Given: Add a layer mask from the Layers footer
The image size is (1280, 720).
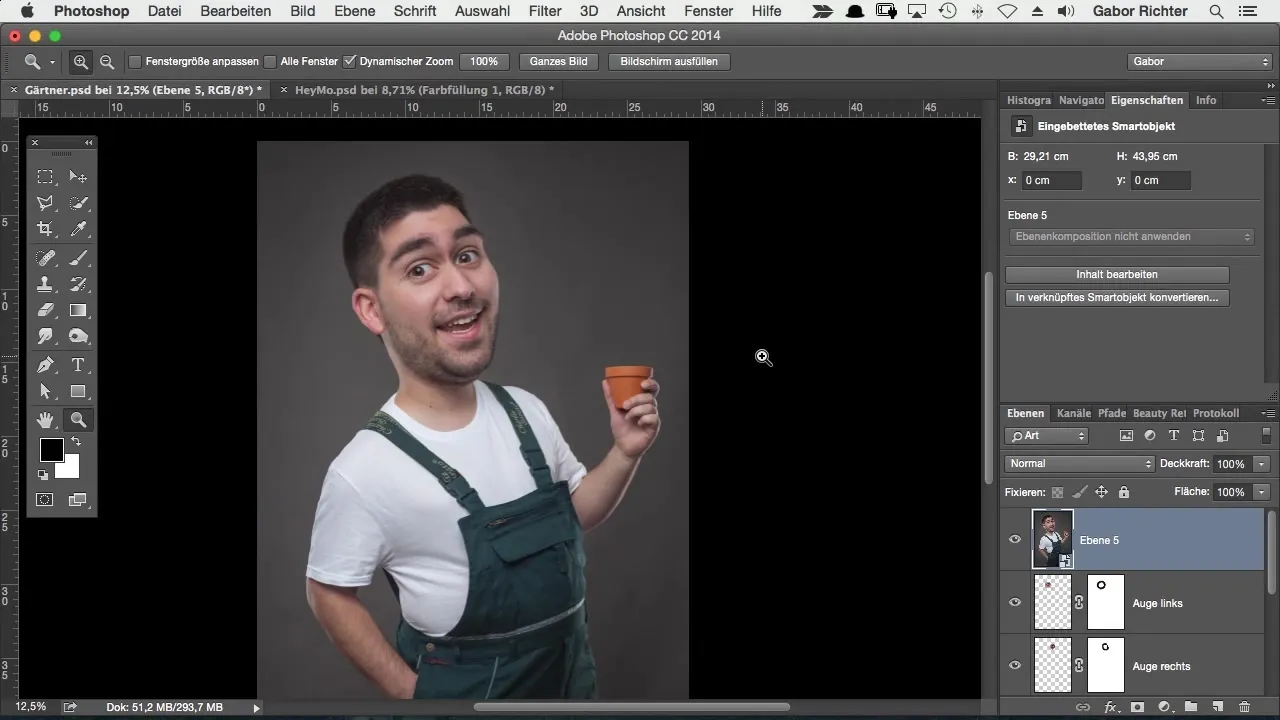Looking at the screenshot, I should (x=1137, y=707).
